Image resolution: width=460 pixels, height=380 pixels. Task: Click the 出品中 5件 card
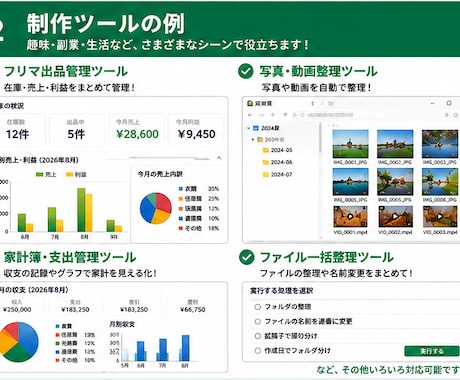(77, 130)
